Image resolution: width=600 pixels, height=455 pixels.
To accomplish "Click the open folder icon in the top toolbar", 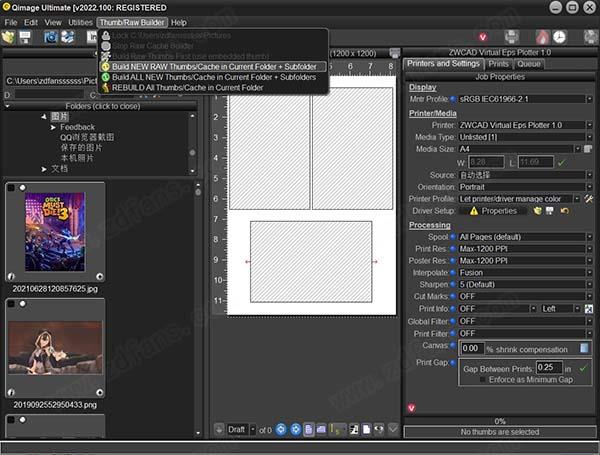I will [x=8, y=37].
